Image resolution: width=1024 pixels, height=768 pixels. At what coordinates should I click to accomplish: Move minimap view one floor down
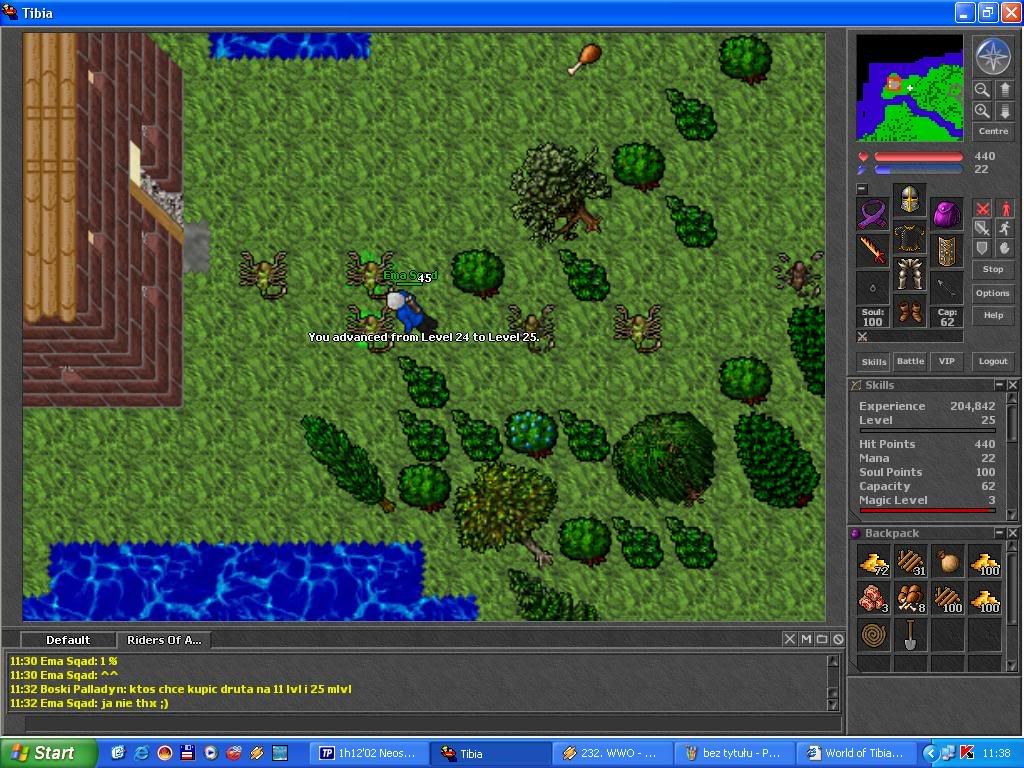pyautogui.click(x=1005, y=111)
